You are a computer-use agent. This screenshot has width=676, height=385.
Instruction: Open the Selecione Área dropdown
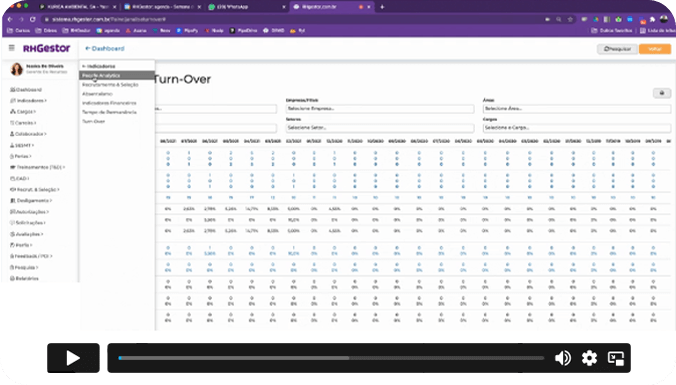tap(577, 109)
